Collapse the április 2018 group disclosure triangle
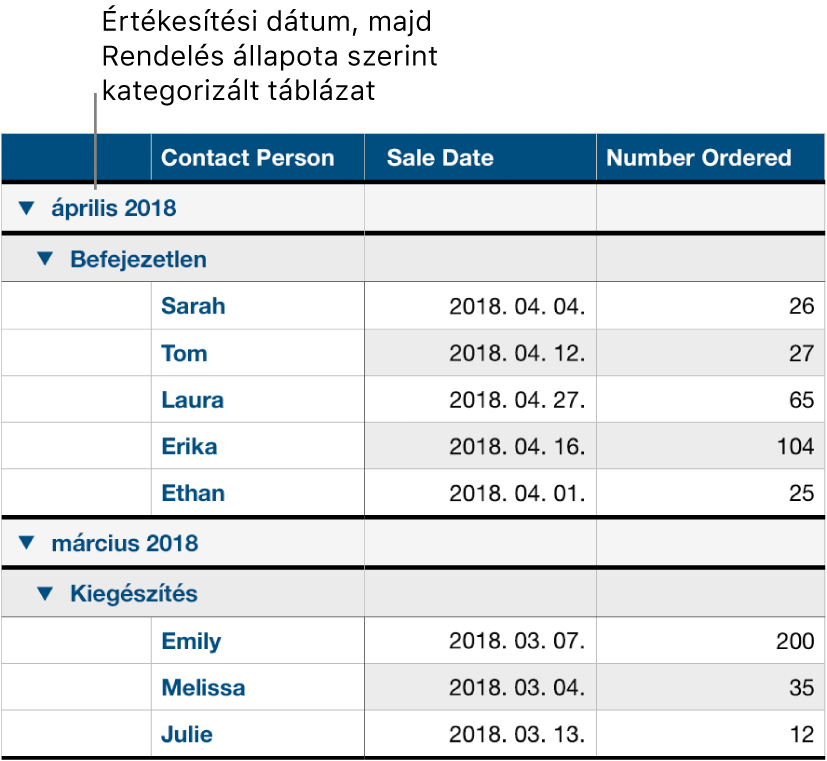The image size is (827, 761). 27,207
